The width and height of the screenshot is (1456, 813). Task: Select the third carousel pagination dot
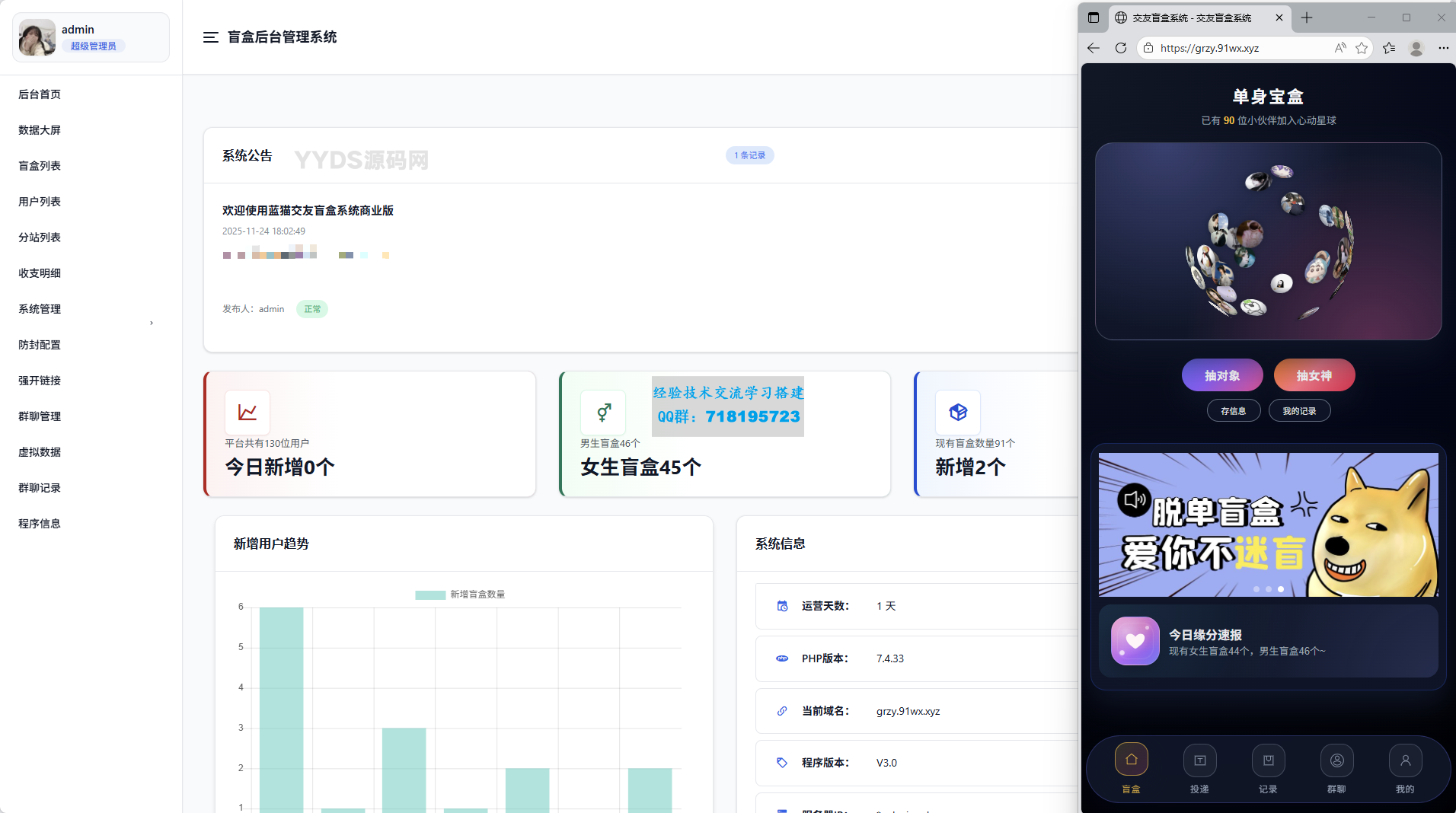tap(1281, 588)
